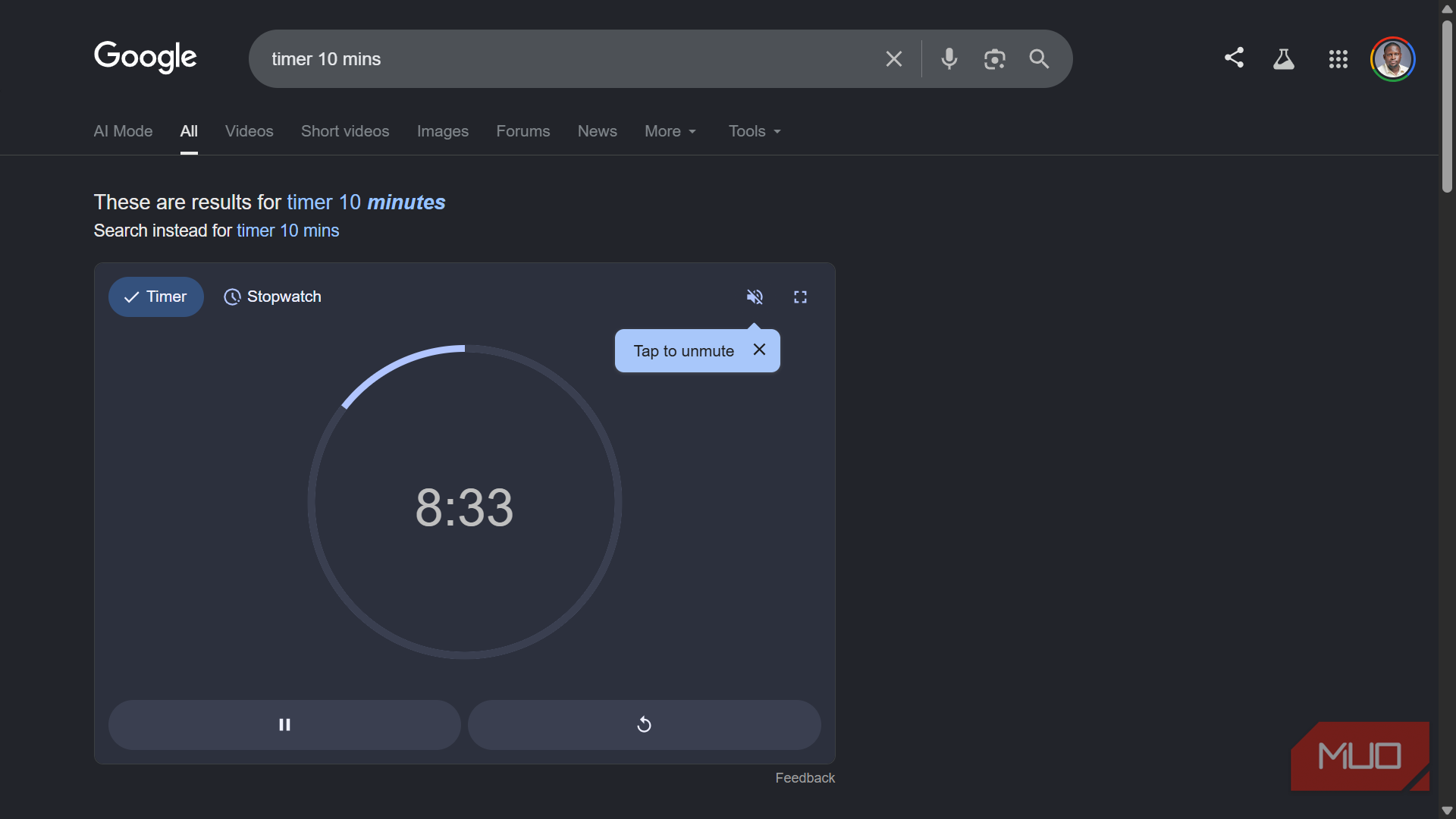Open the AI Mode tab
Viewport: 1456px width, 819px height.
click(x=123, y=131)
